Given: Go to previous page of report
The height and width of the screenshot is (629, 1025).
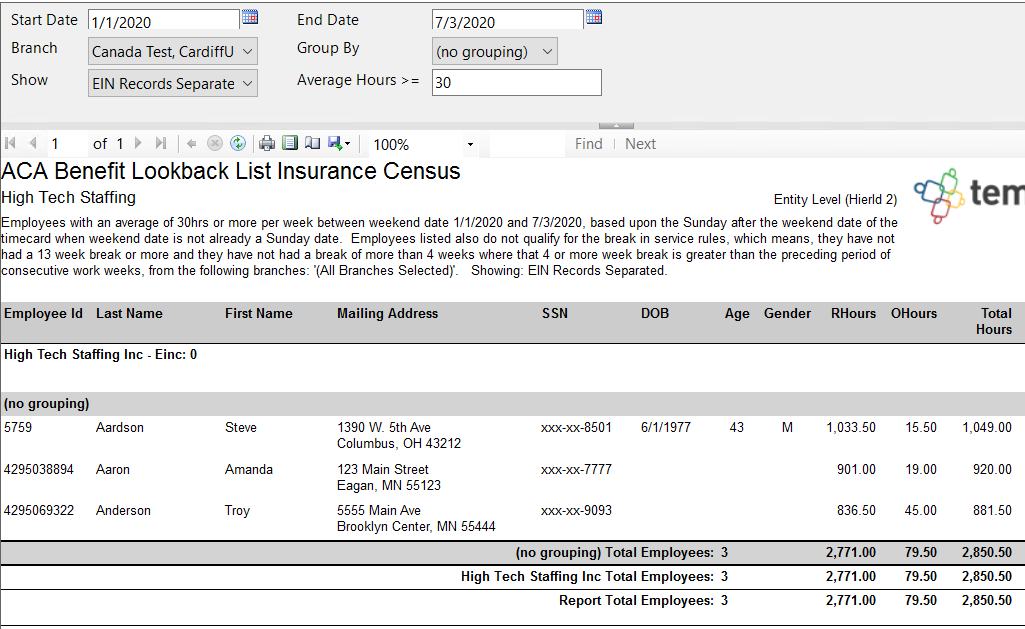Looking at the screenshot, I should click(33, 143).
